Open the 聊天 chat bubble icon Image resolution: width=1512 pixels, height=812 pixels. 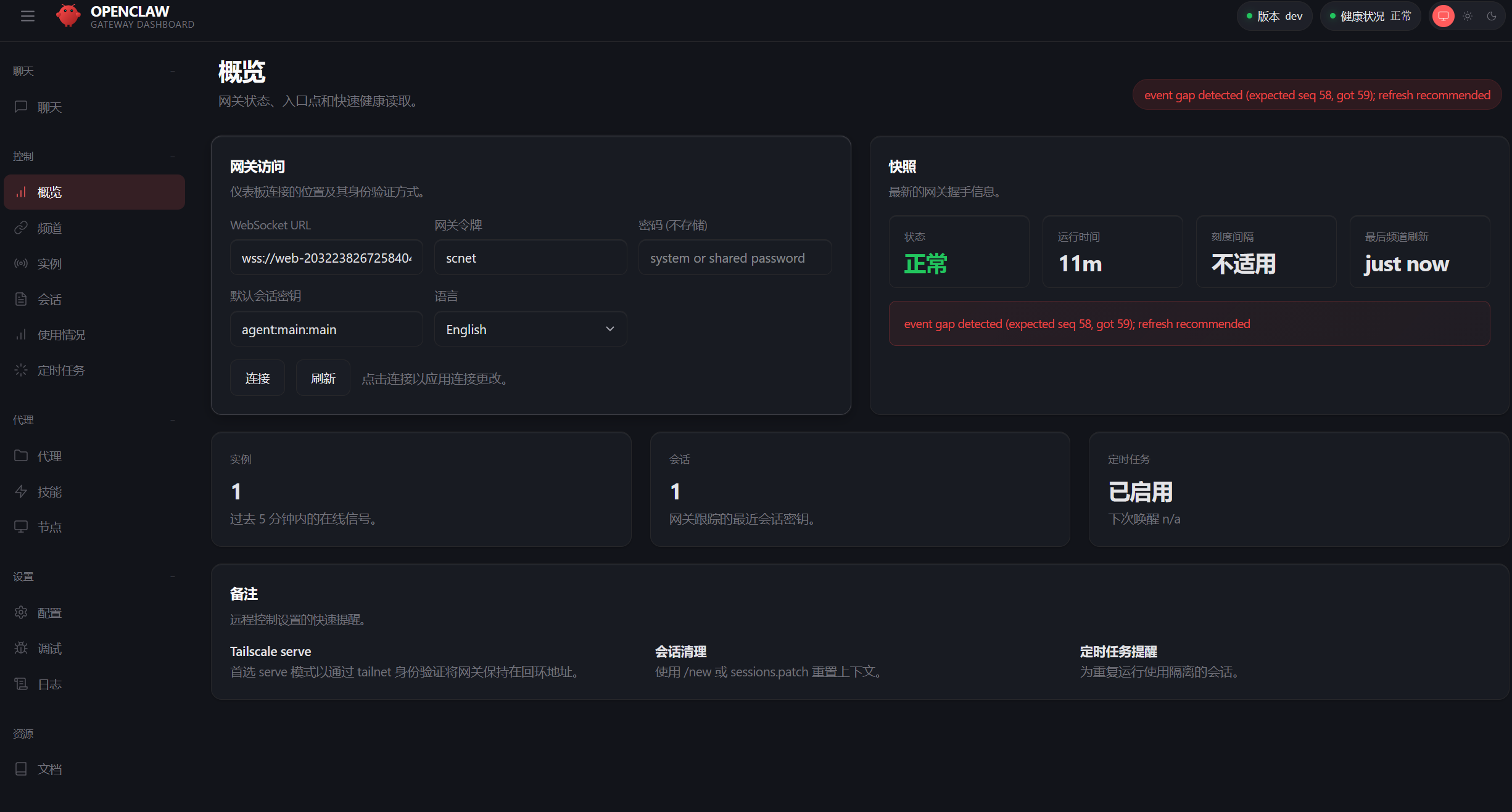tap(21, 107)
